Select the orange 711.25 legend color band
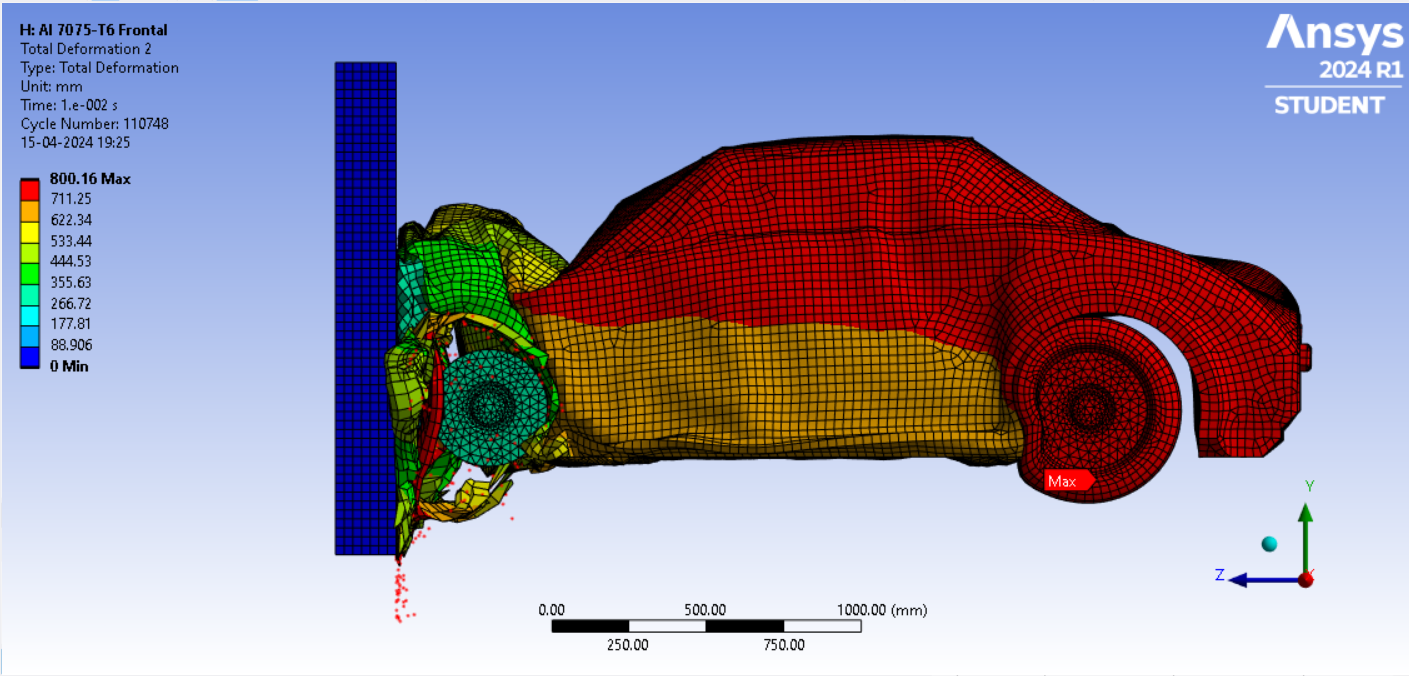 click(30, 209)
